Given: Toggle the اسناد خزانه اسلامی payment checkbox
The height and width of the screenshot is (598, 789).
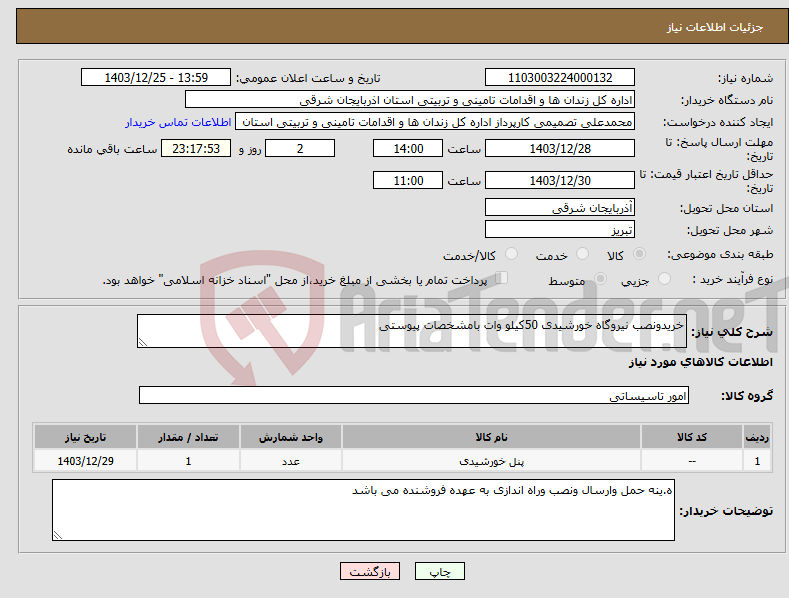Looking at the screenshot, I should pyautogui.click(x=502, y=278).
